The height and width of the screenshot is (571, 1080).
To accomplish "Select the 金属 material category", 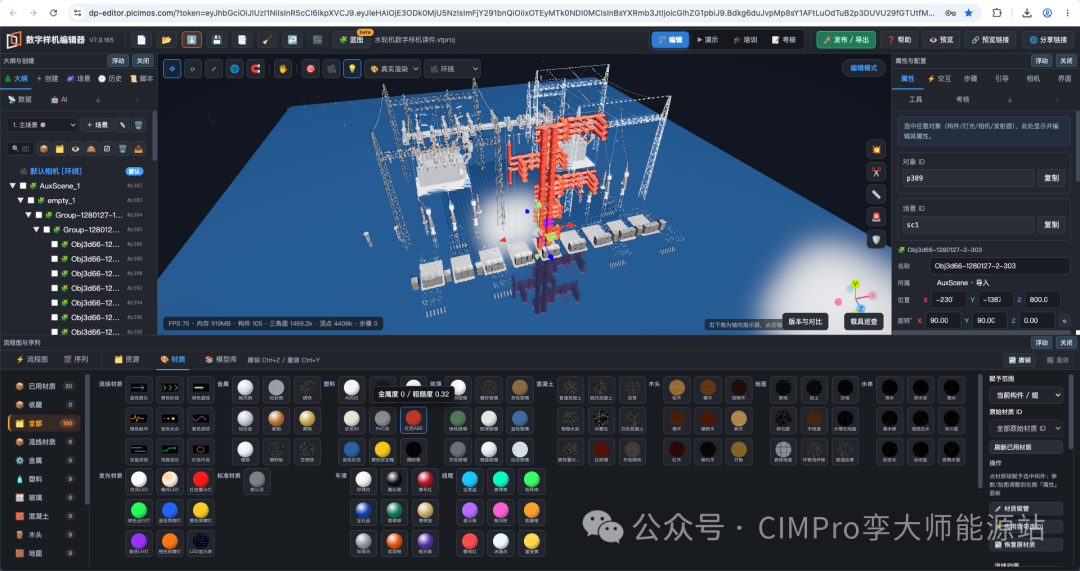I will (x=45, y=460).
